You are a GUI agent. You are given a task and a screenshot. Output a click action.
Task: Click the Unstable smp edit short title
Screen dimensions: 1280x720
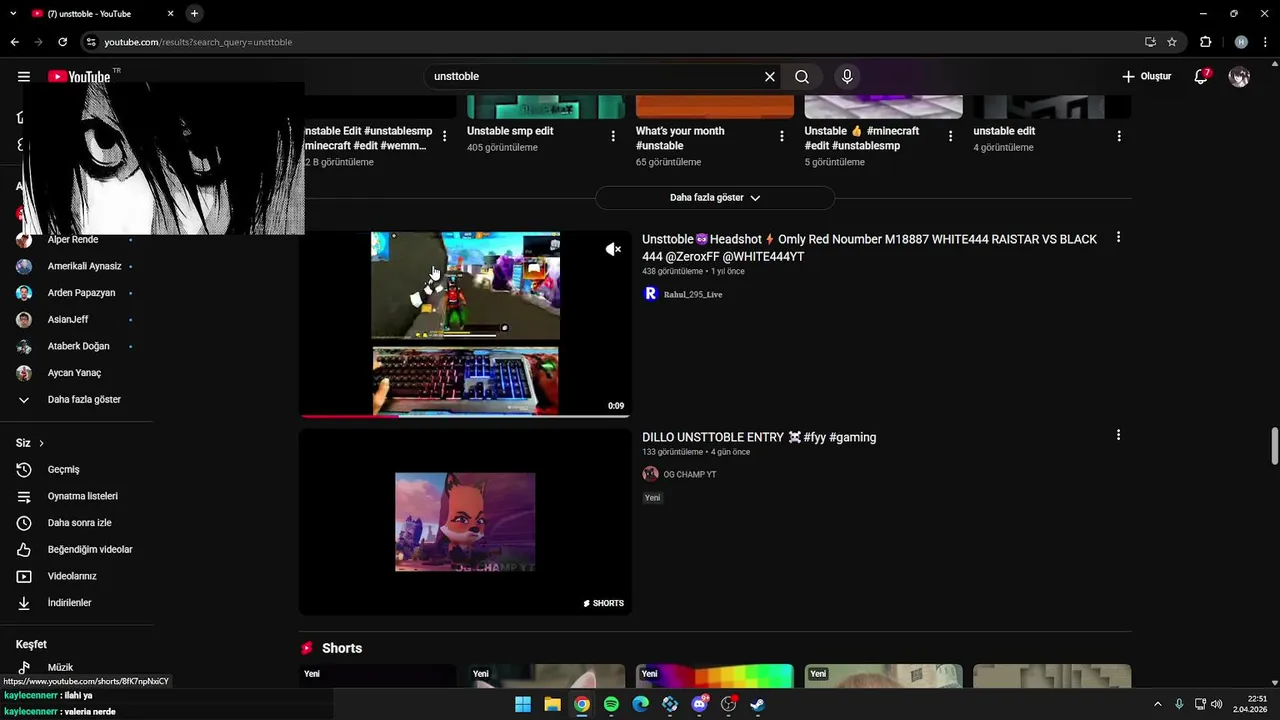pos(510,131)
